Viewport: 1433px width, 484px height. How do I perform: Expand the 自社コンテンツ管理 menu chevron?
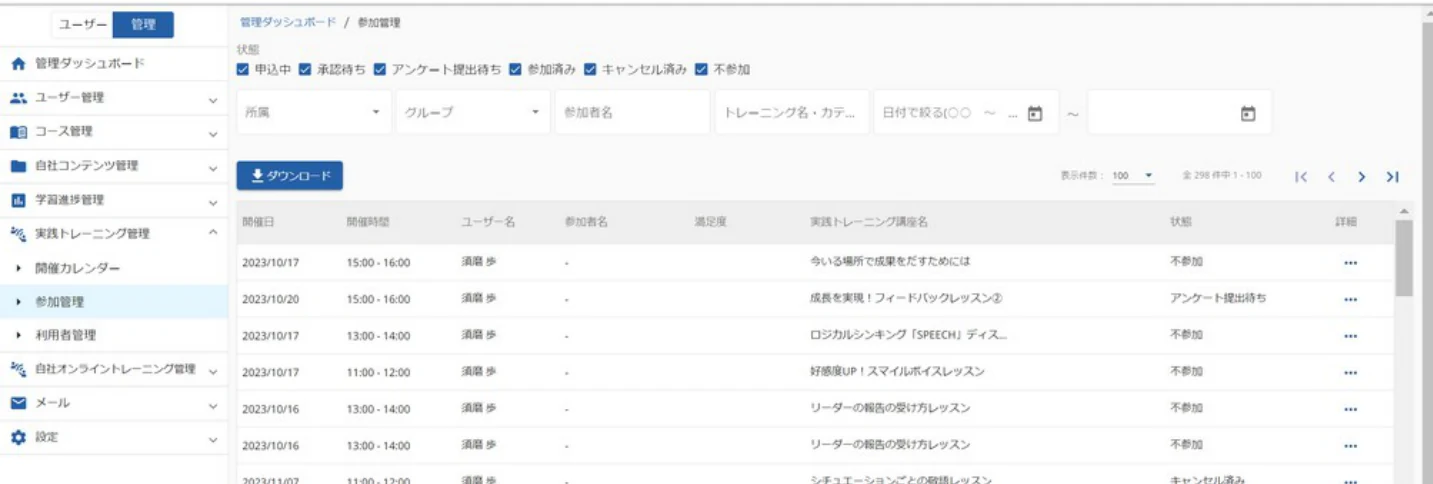tap(213, 168)
